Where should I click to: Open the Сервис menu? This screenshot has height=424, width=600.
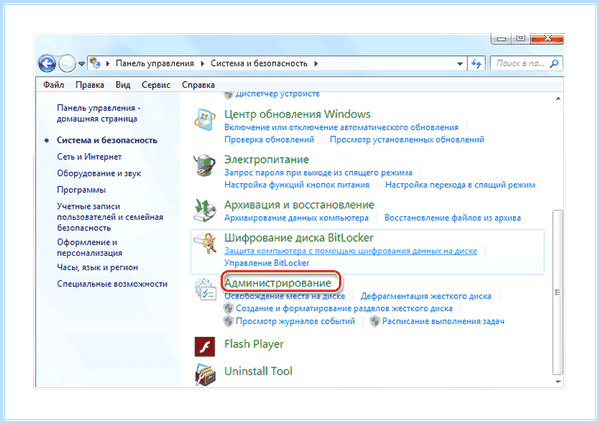coord(156,85)
